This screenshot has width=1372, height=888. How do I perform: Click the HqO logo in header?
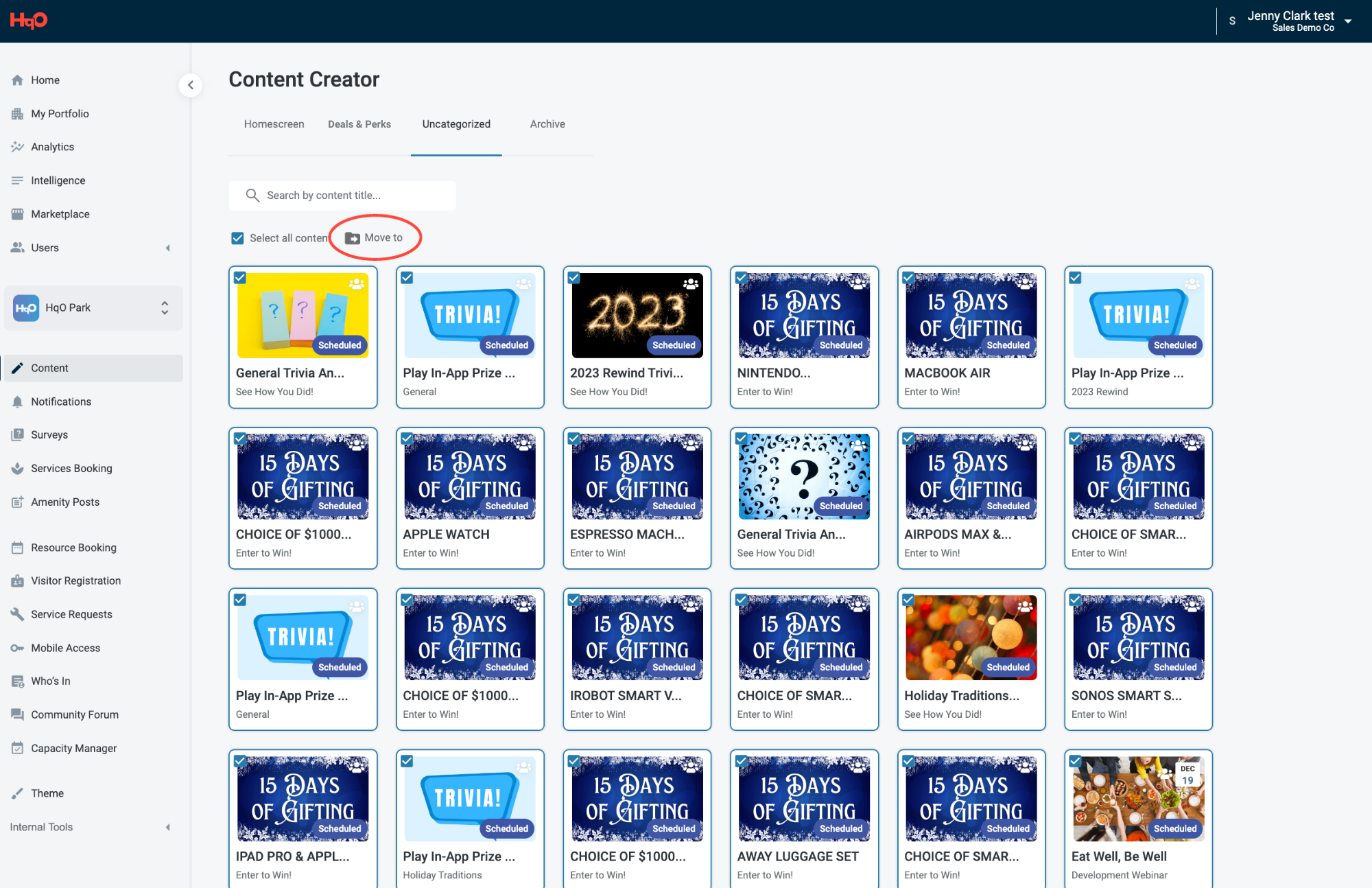click(29, 21)
